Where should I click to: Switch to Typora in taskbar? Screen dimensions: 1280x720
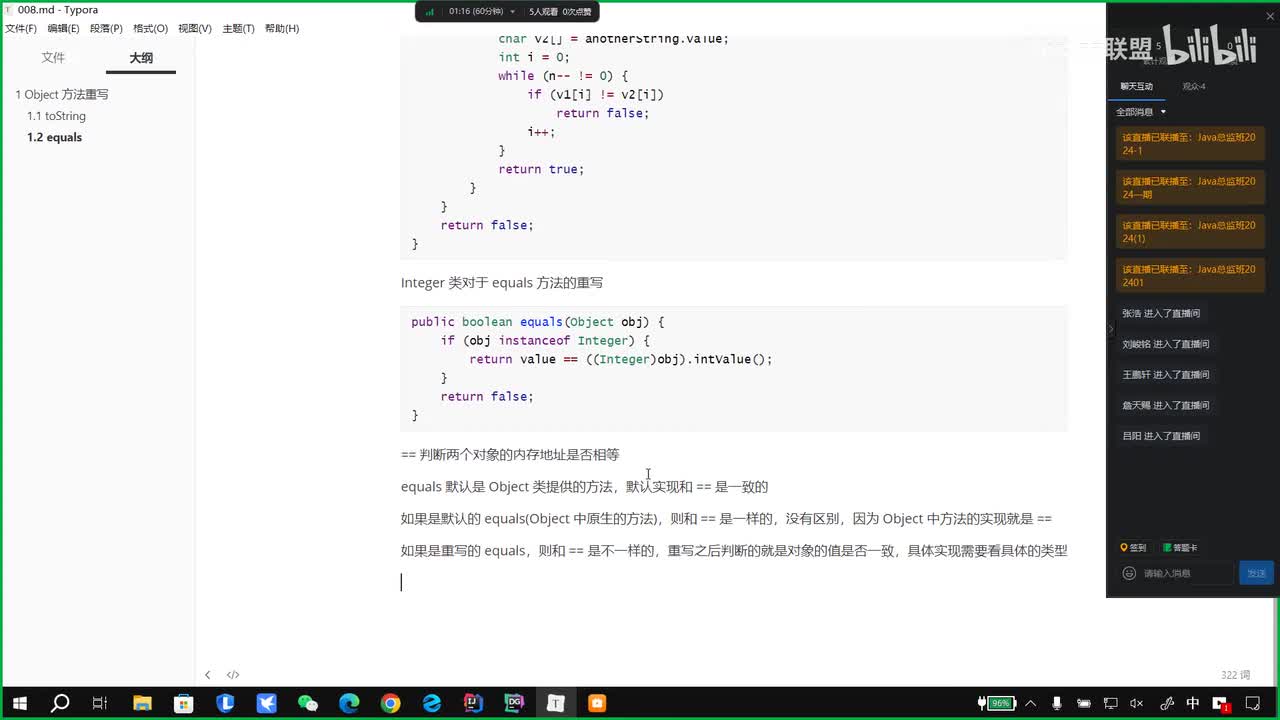556,703
